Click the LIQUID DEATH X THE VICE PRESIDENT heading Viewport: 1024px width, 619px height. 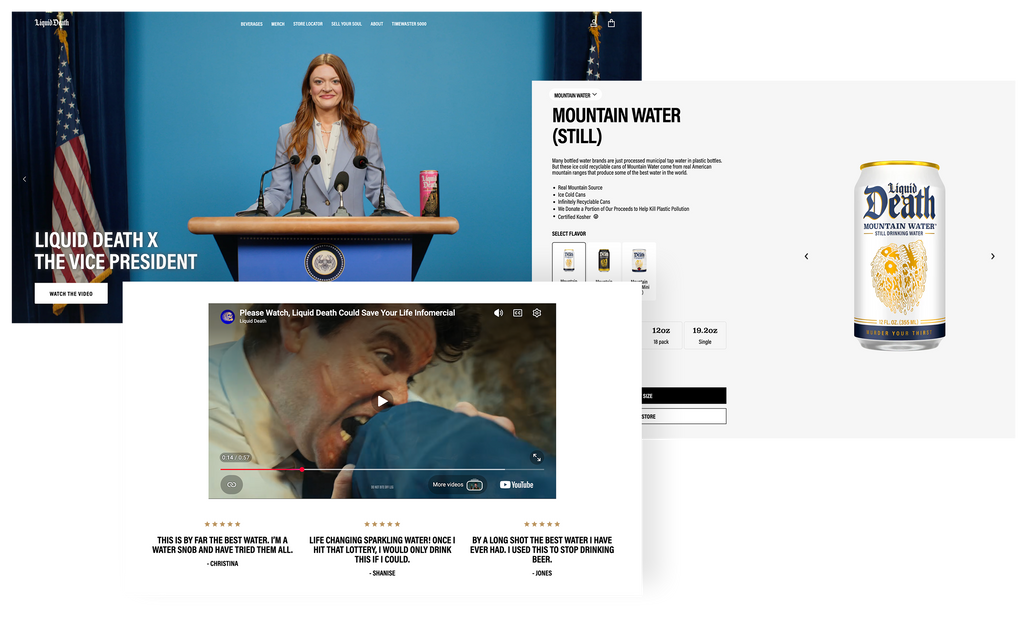tap(116, 251)
